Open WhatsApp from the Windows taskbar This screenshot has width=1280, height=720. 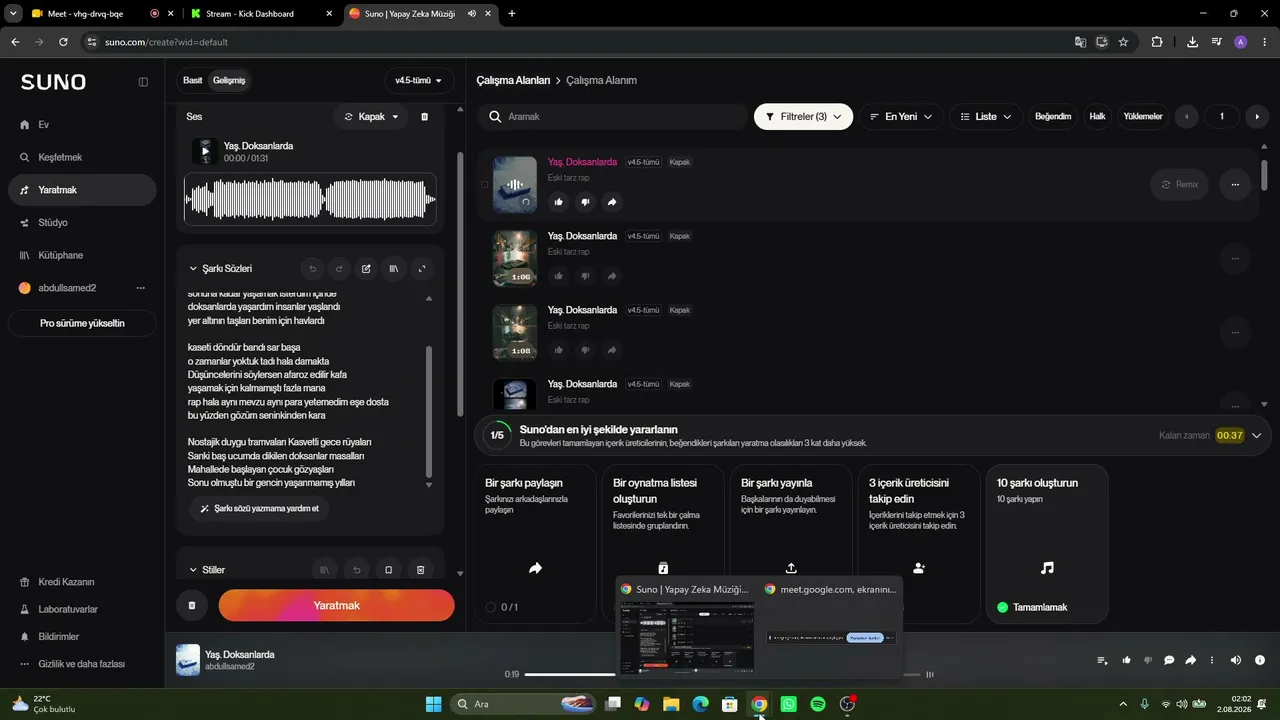(789, 704)
